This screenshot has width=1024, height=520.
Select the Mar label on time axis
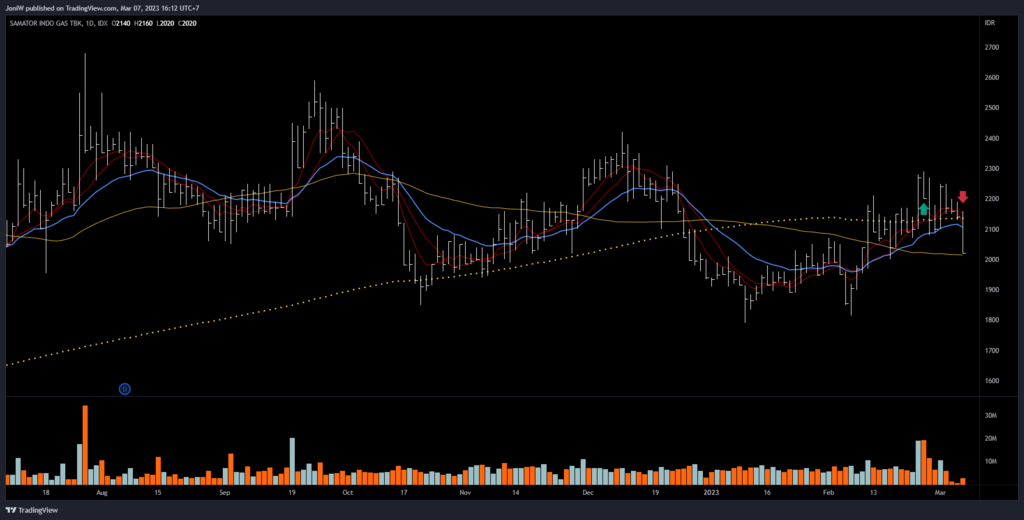click(939, 493)
